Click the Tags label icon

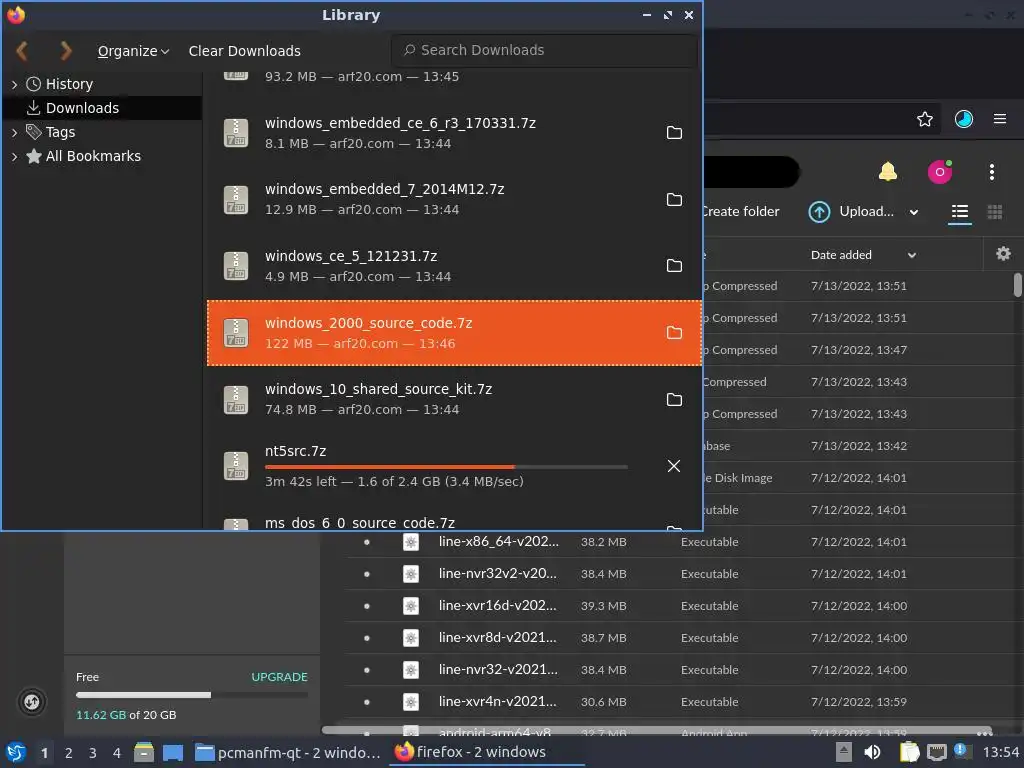click(33, 132)
